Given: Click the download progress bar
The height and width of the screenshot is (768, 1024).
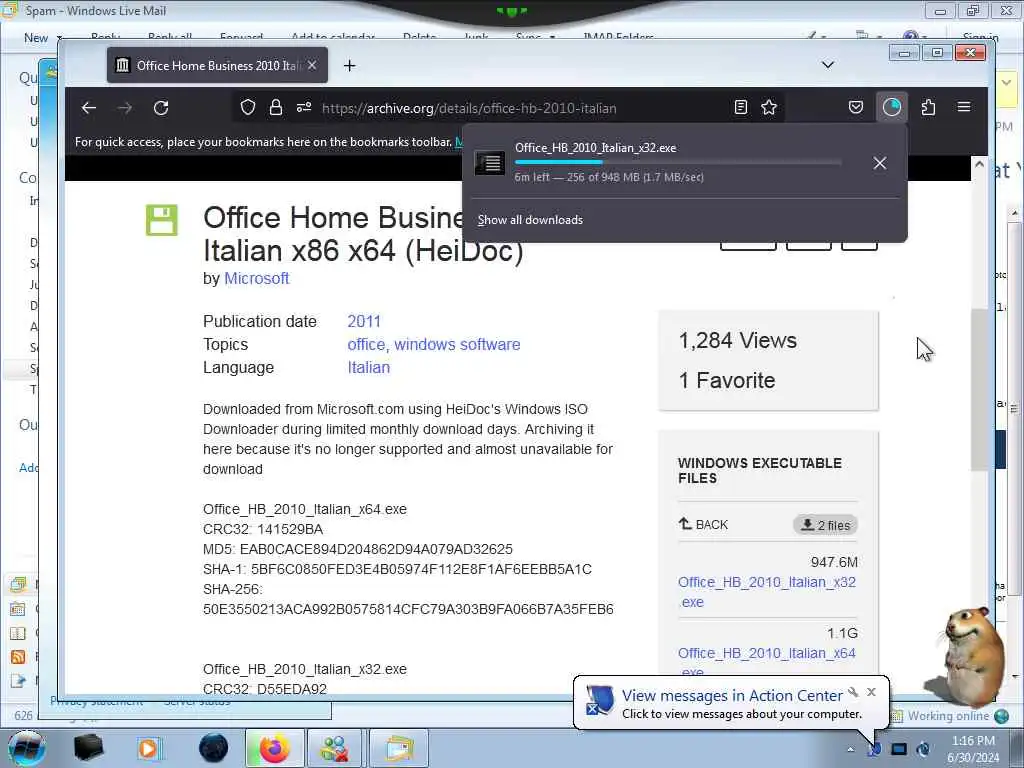Looking at the screenshot, I should coord(678,162).
